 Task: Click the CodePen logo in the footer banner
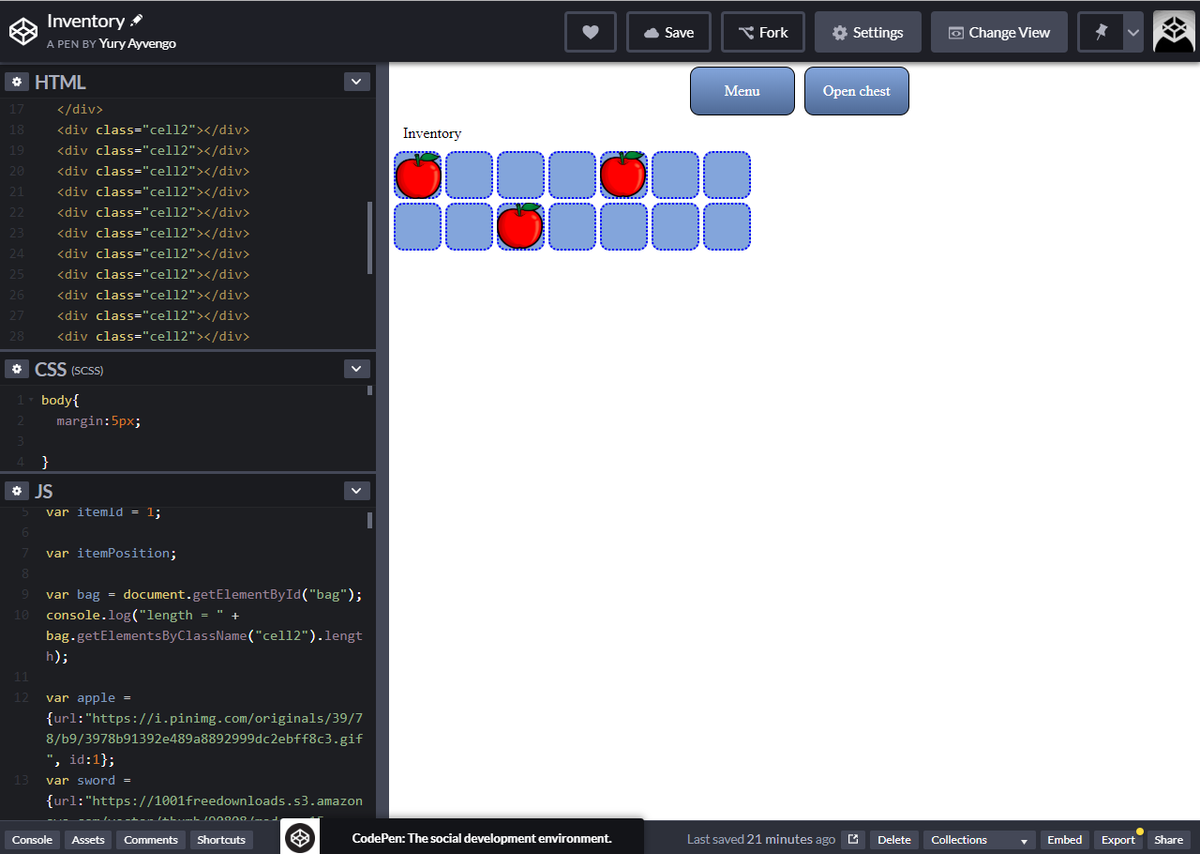299,838
